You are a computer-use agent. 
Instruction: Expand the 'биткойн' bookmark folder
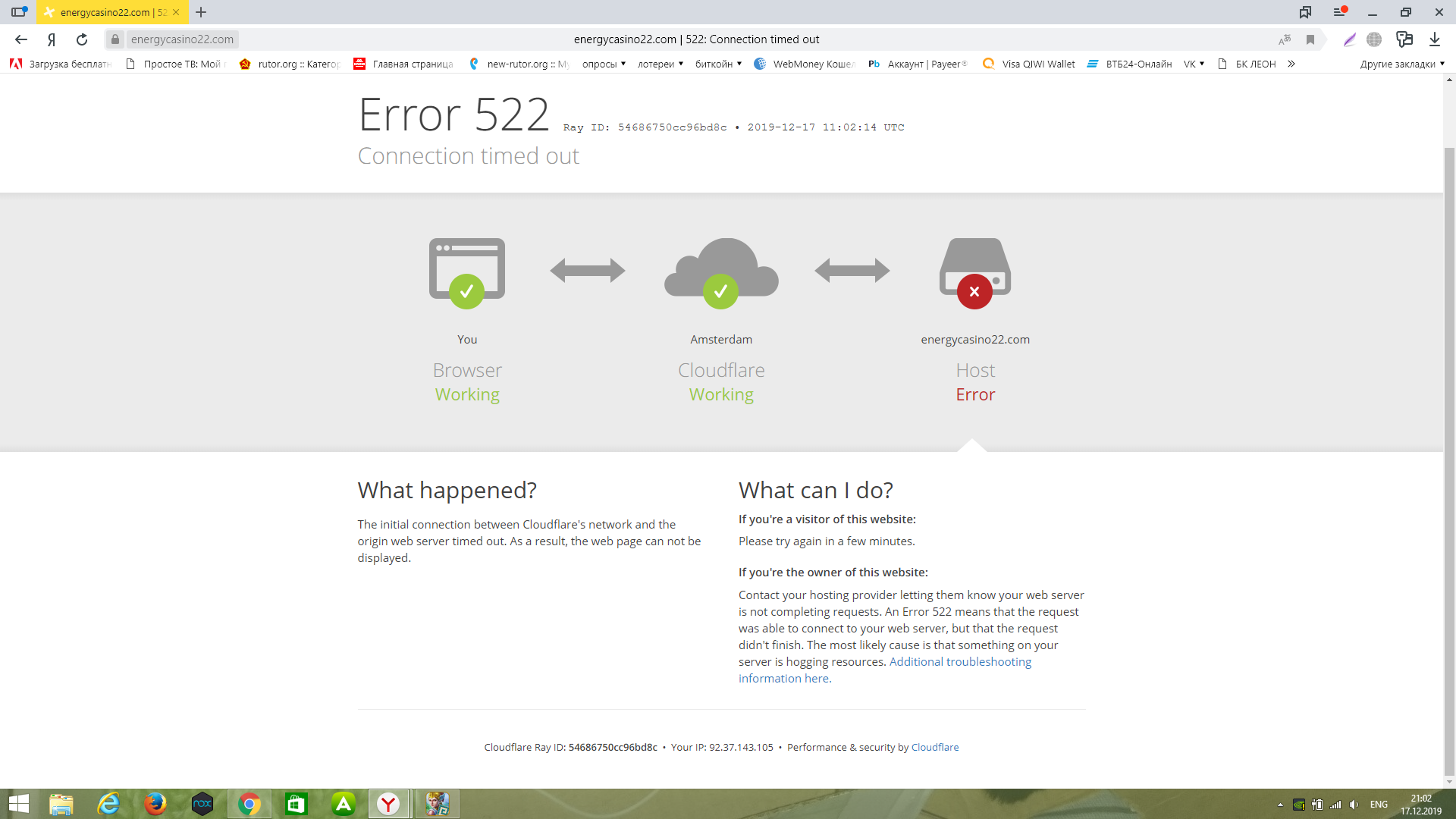pyautogui.click(x=718, y=64)
